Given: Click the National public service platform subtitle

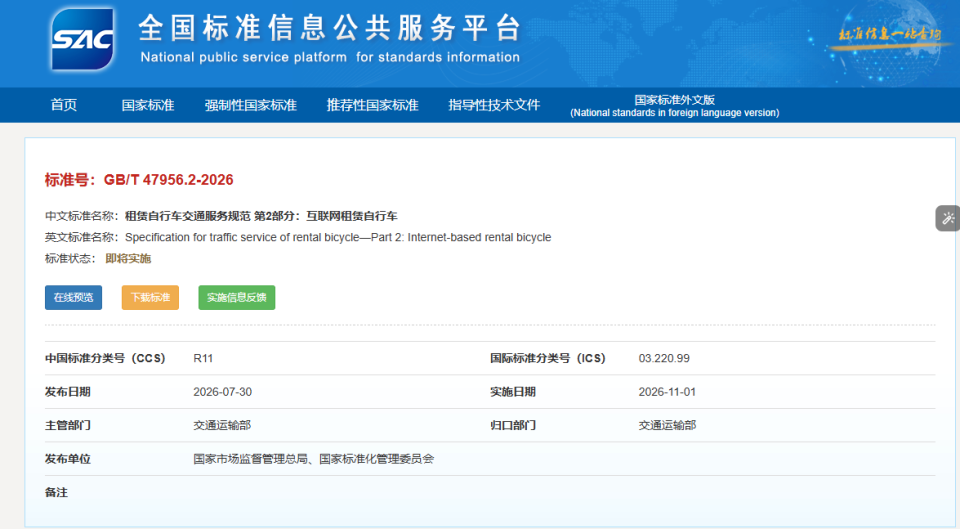Looking at the screenshot, I should click(330, 58).
